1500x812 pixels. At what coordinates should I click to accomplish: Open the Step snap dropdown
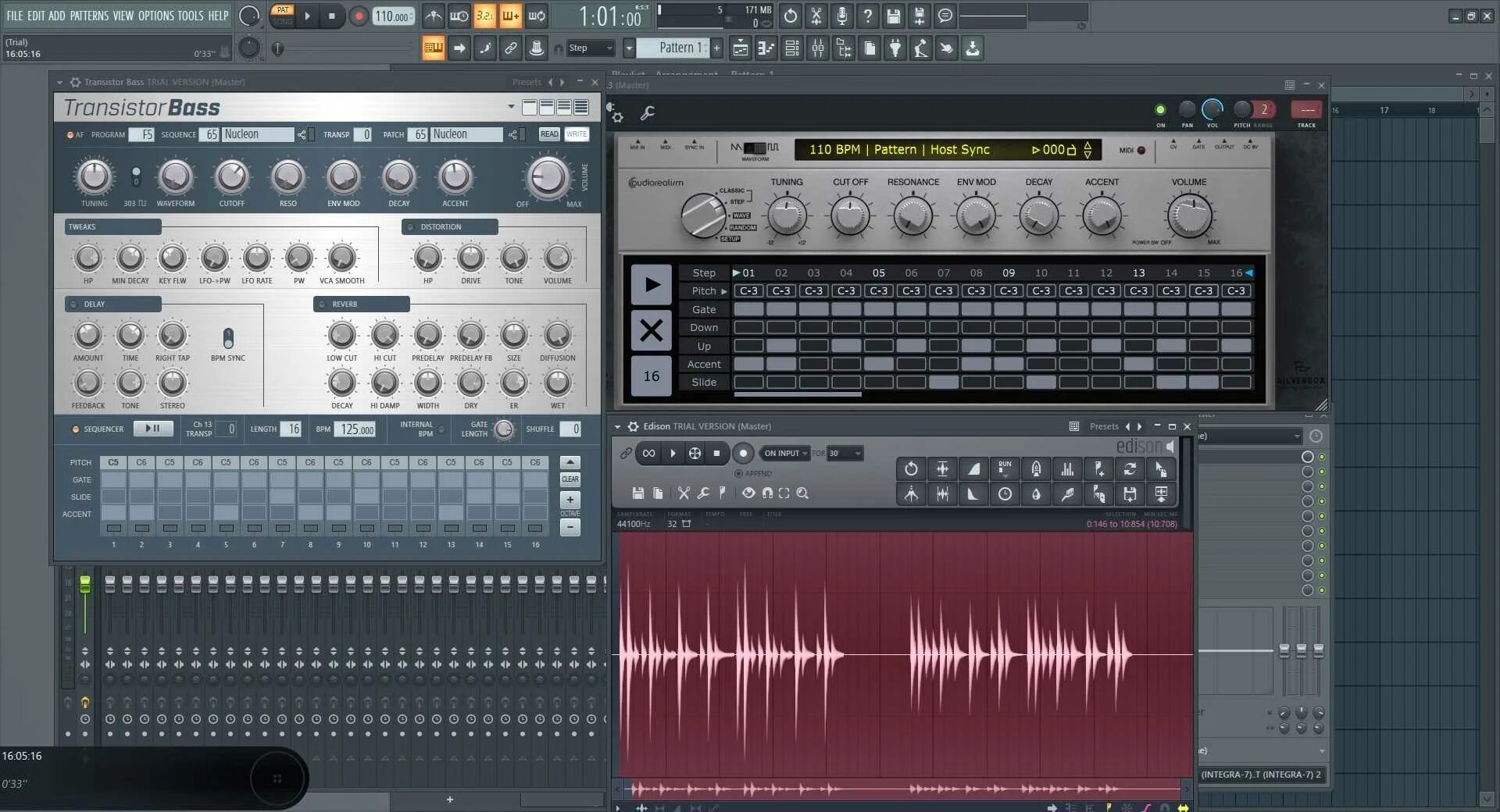[591, 48]
